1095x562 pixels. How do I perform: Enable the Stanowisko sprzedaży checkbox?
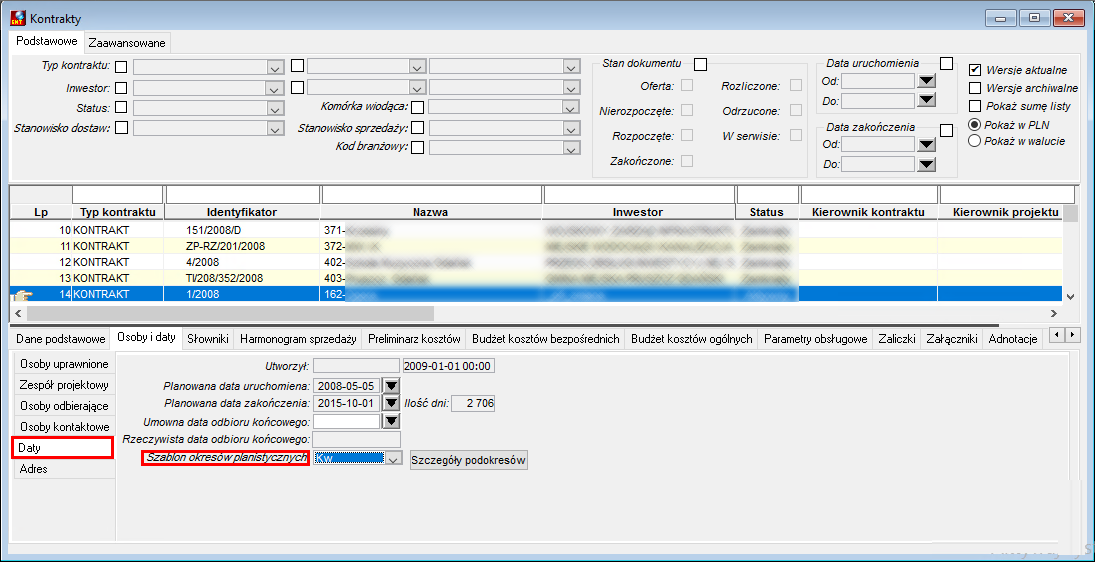(418, 128)
